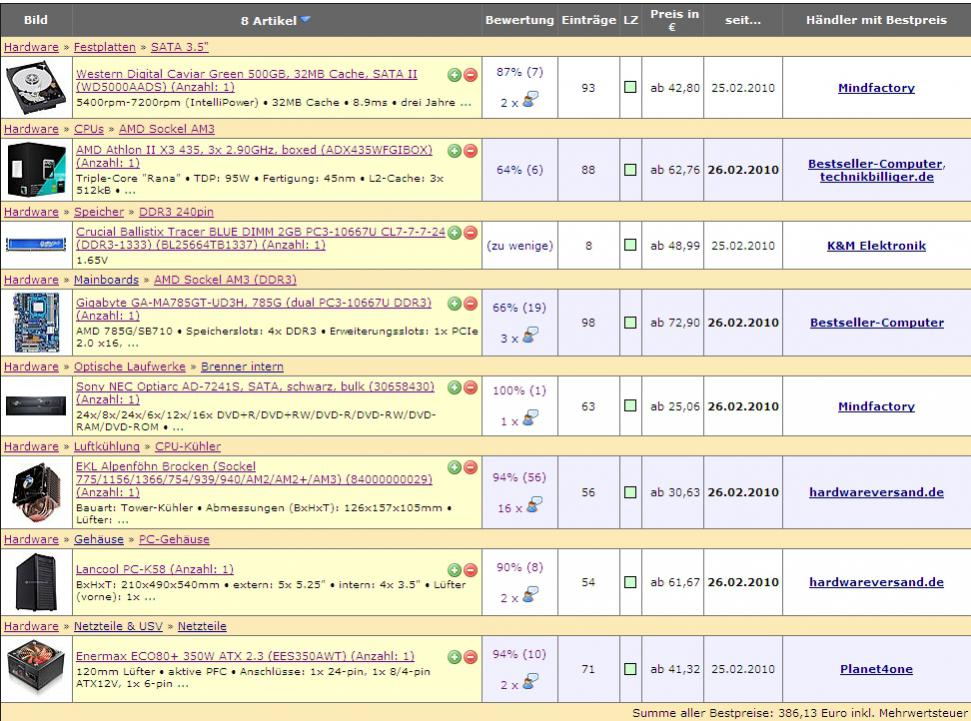Sort by Bewertung column header
971x721 pixels.
520,20
